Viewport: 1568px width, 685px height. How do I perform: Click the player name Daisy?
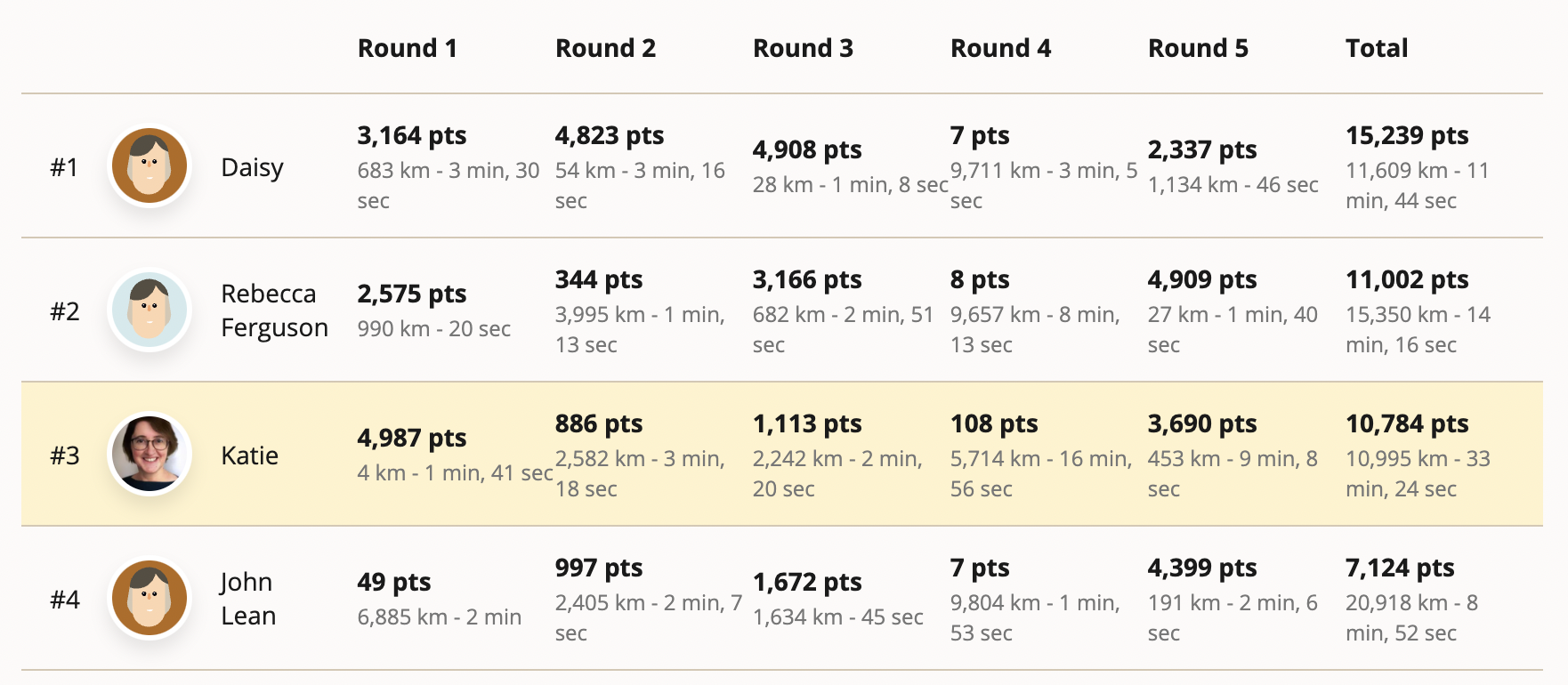coord(252,167)
